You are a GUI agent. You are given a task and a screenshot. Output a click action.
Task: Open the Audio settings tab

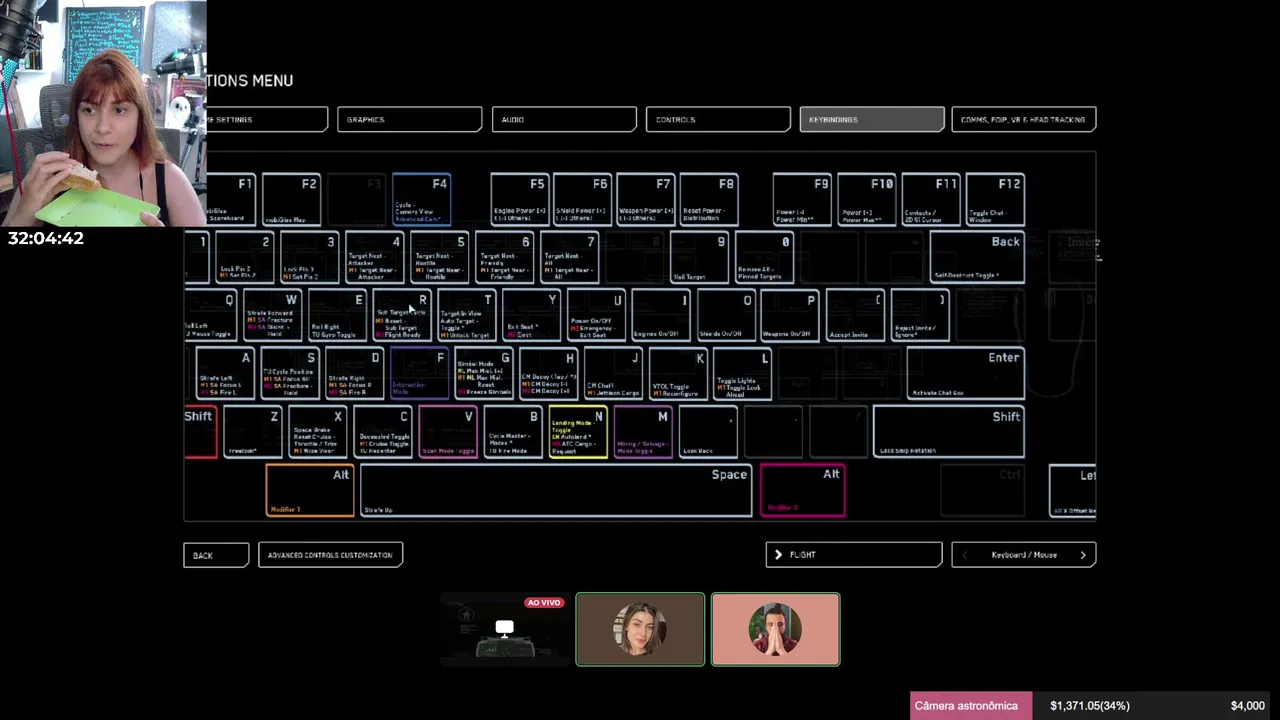564,119
